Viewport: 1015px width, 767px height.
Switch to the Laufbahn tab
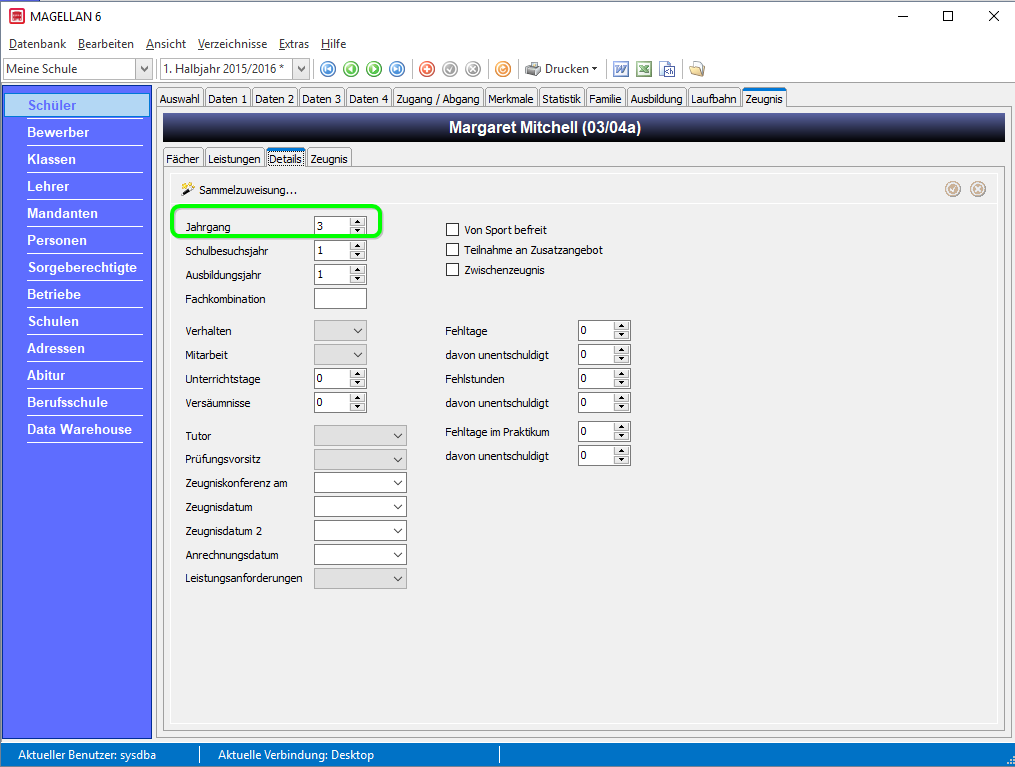[x=713, y=98]
